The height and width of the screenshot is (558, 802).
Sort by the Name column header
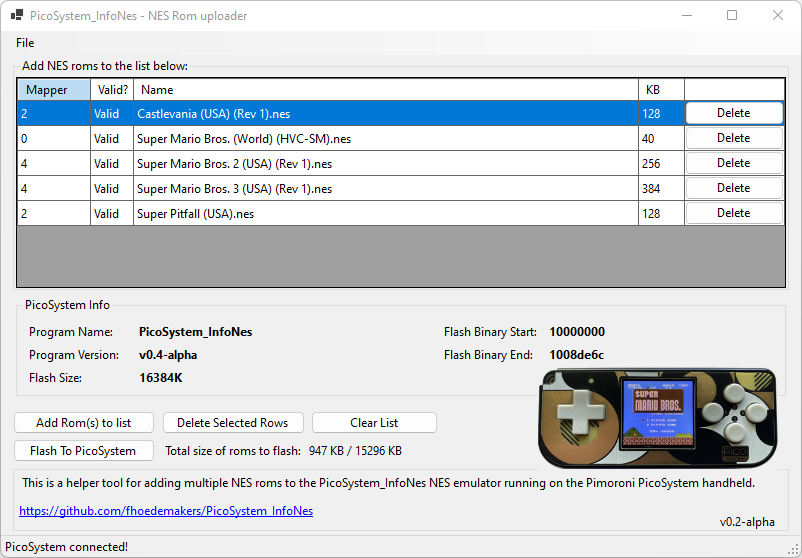[x=386, y=90]
